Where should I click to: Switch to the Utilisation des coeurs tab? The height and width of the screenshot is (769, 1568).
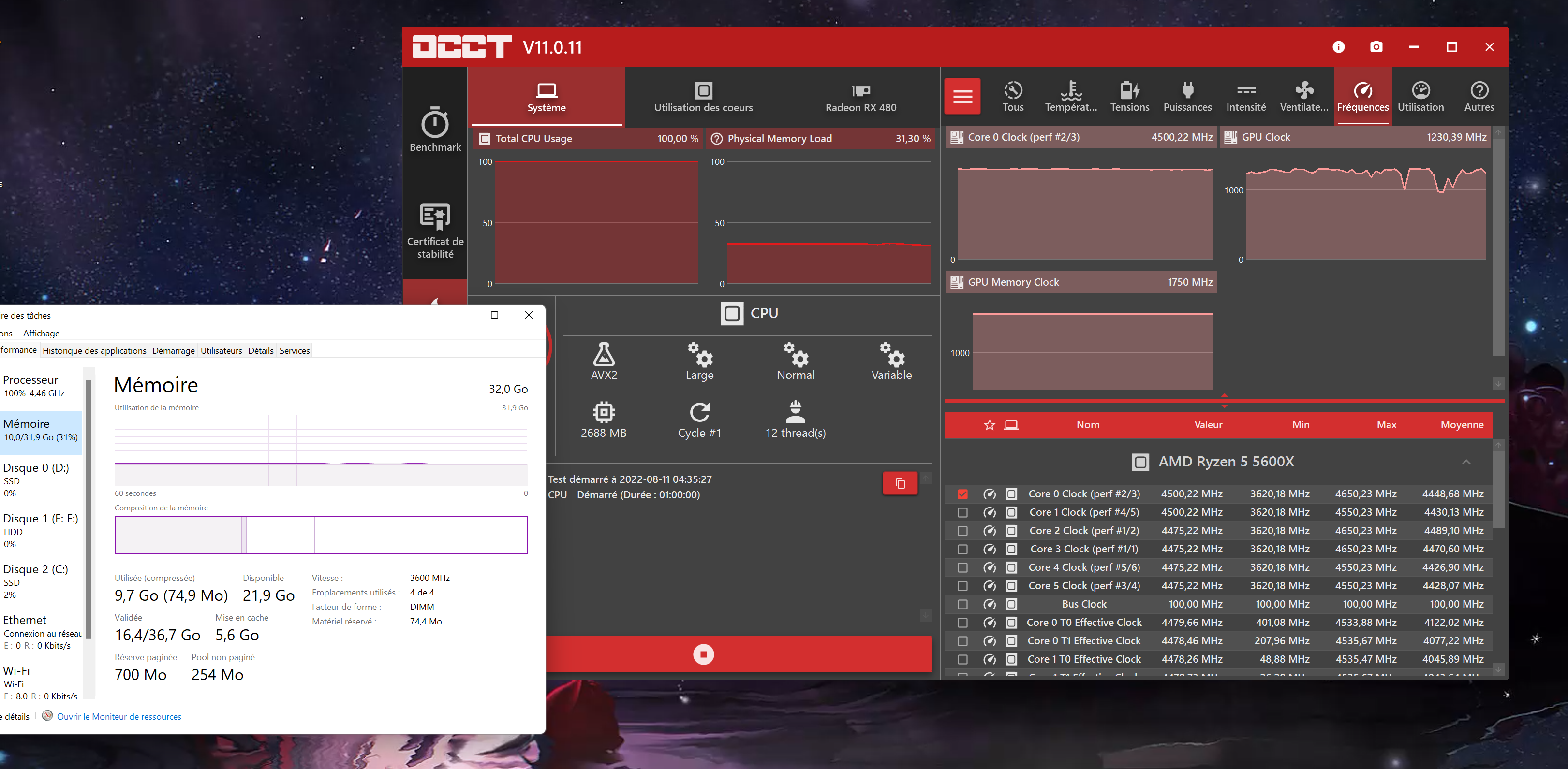click(703, 97)
